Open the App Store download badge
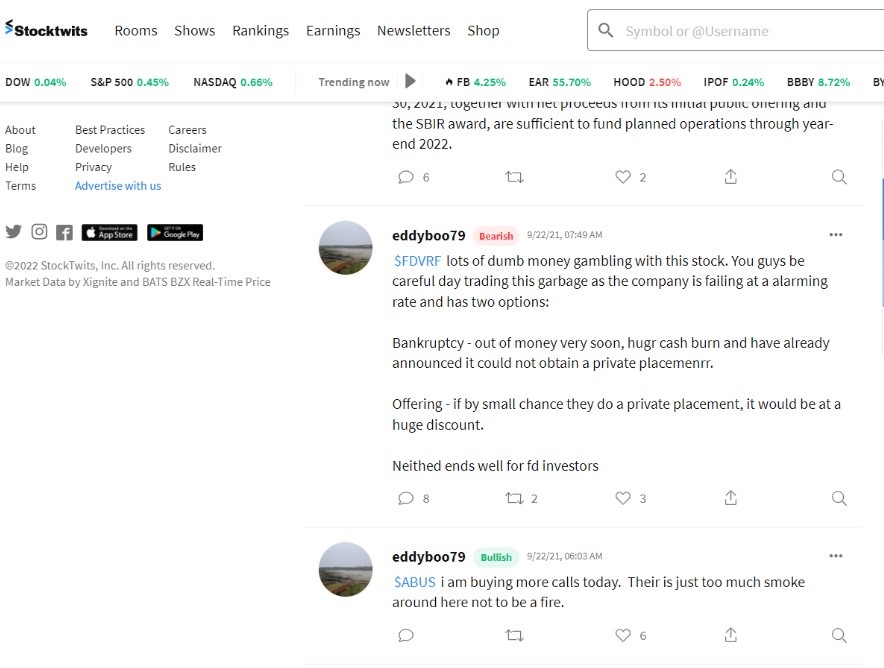This screenshot has height=668, width=884. (x=109, y=232)
